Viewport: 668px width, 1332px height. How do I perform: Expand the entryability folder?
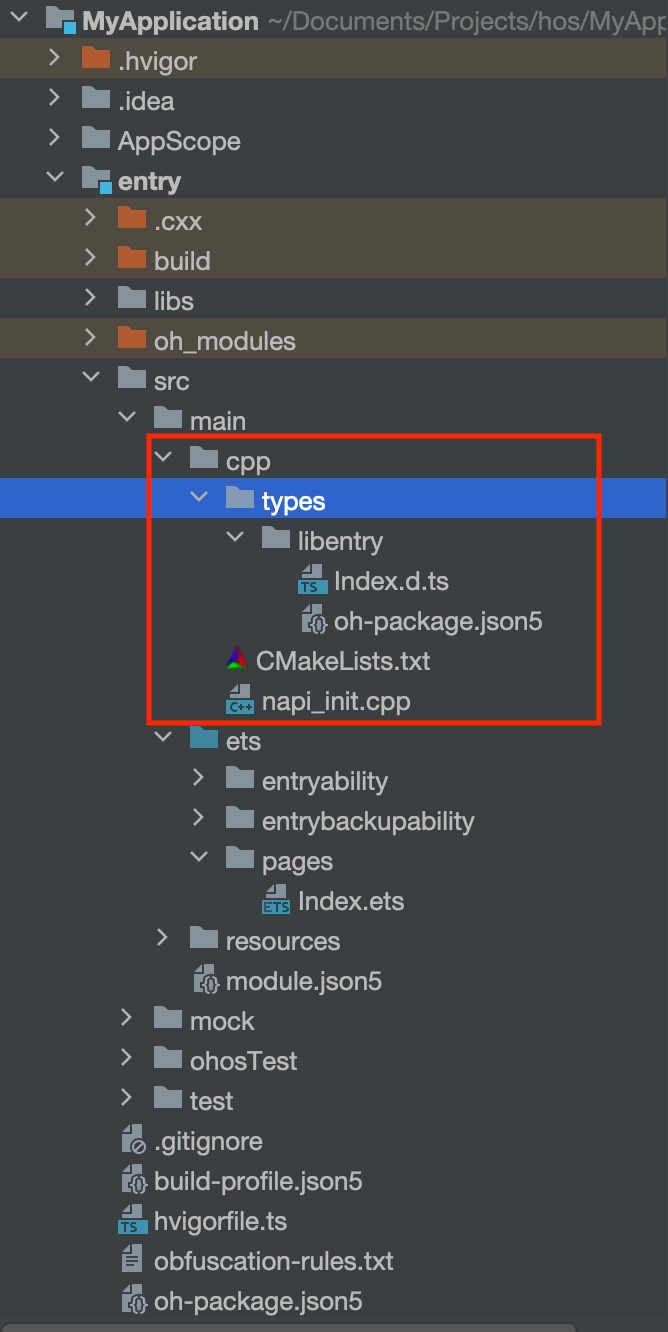click(199, 779)
